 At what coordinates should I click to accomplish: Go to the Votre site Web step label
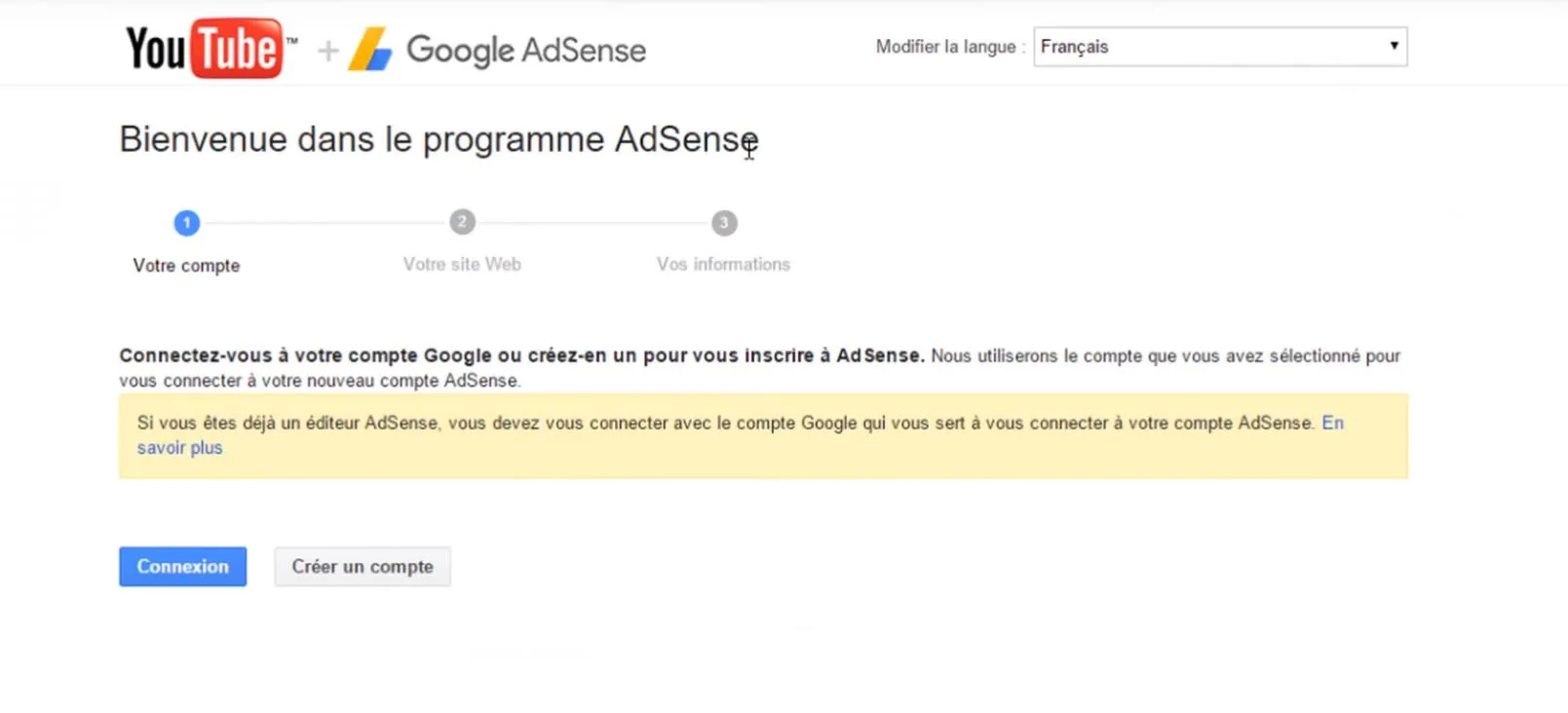(462, 264)
